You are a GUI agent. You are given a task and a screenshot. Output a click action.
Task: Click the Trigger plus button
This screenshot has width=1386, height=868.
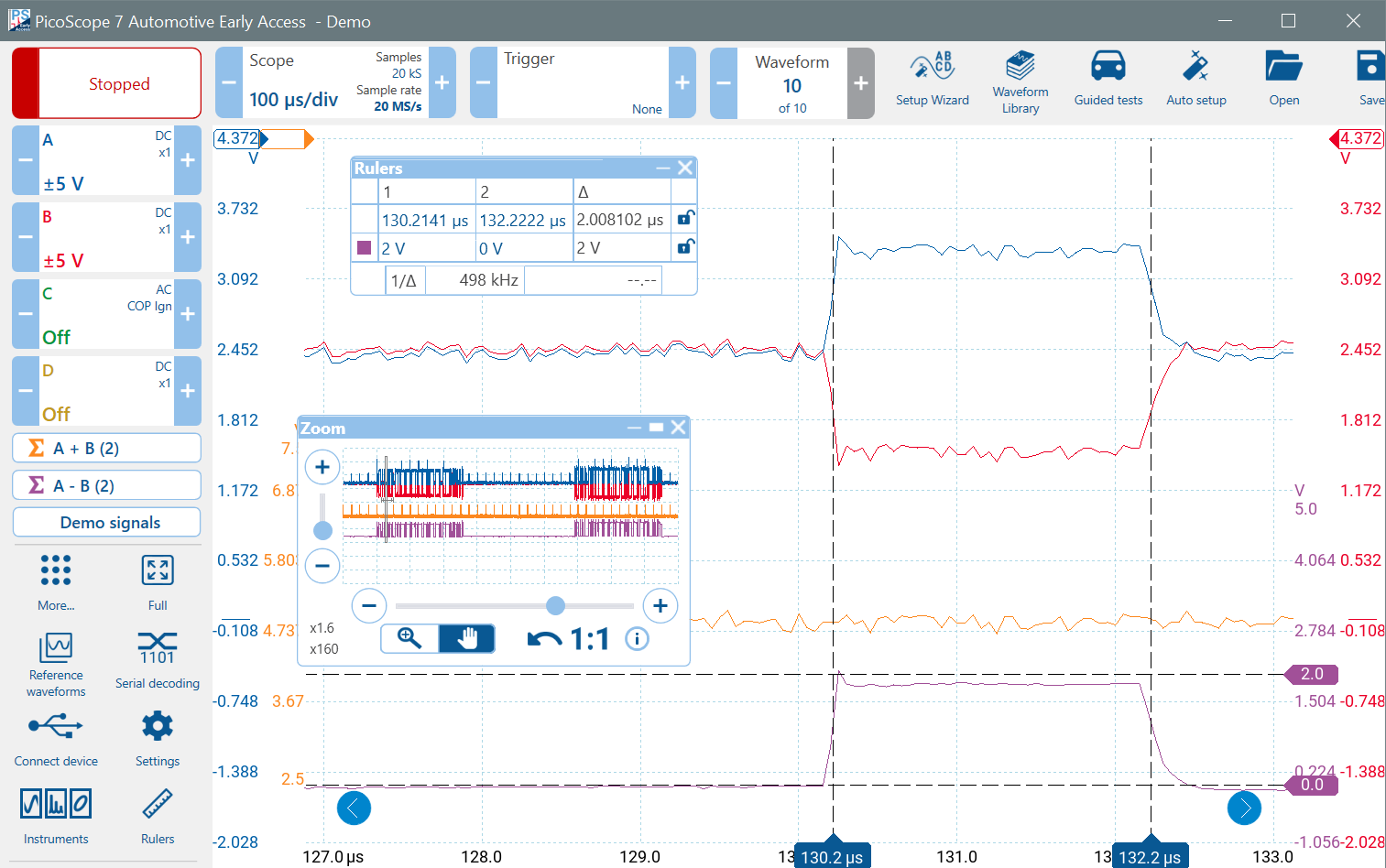pyautogui.click(x=682, y=82)
